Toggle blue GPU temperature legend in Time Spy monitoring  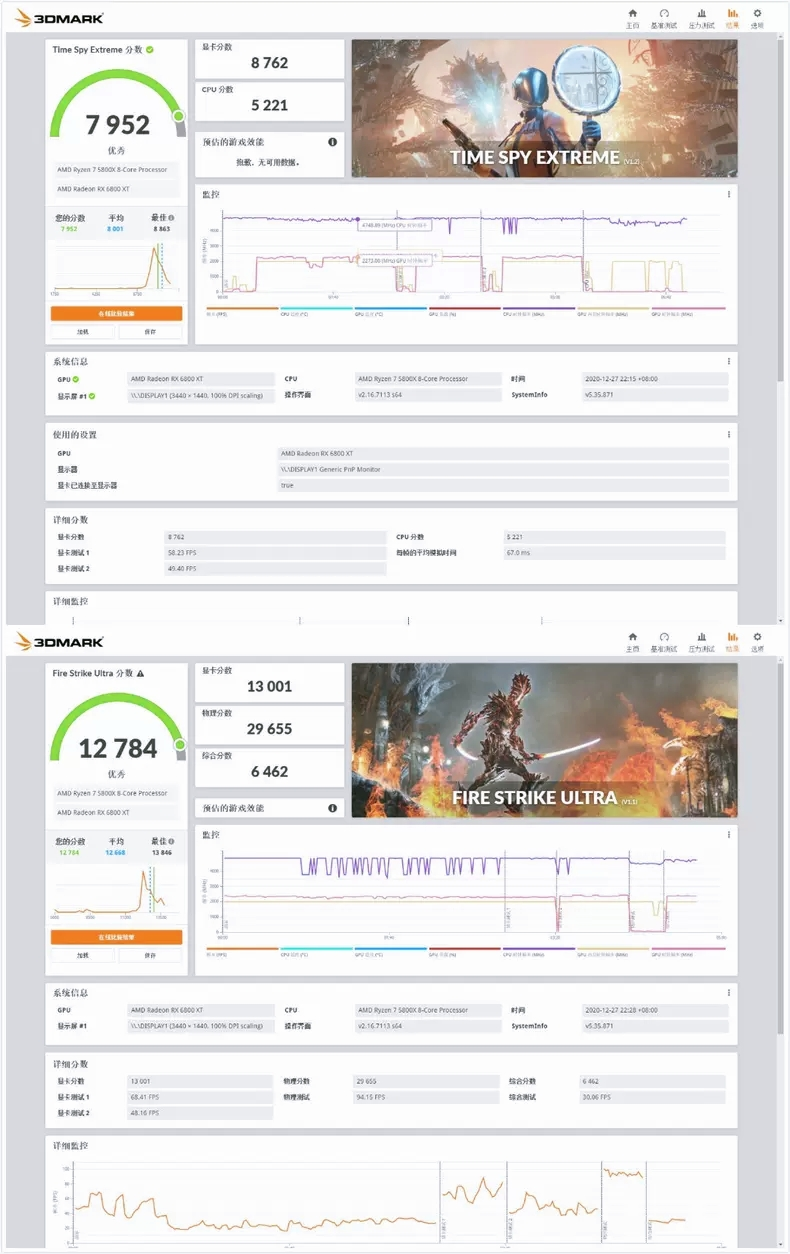coord(390,311)
